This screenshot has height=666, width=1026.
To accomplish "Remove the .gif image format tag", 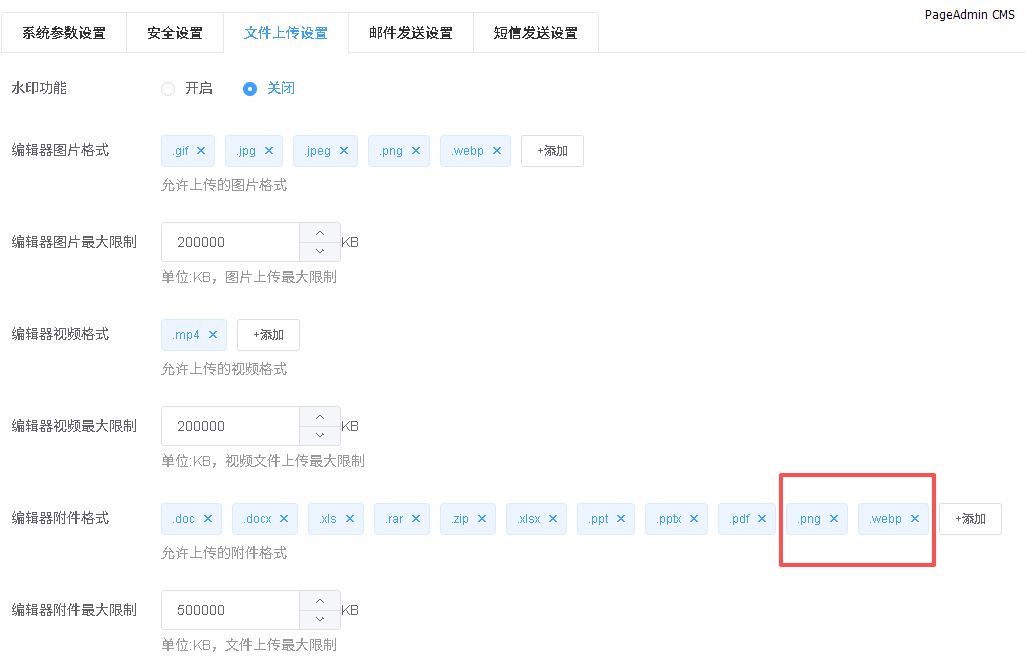I will pos(201,151).
